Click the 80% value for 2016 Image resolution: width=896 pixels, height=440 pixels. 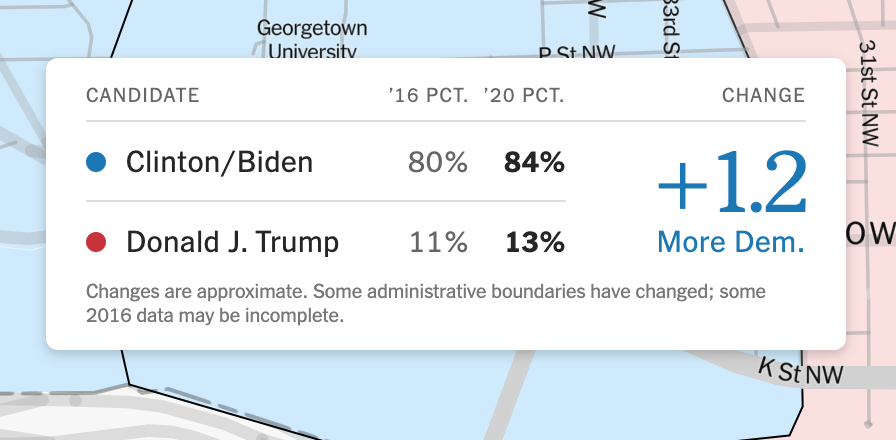[x=437, y=162]
